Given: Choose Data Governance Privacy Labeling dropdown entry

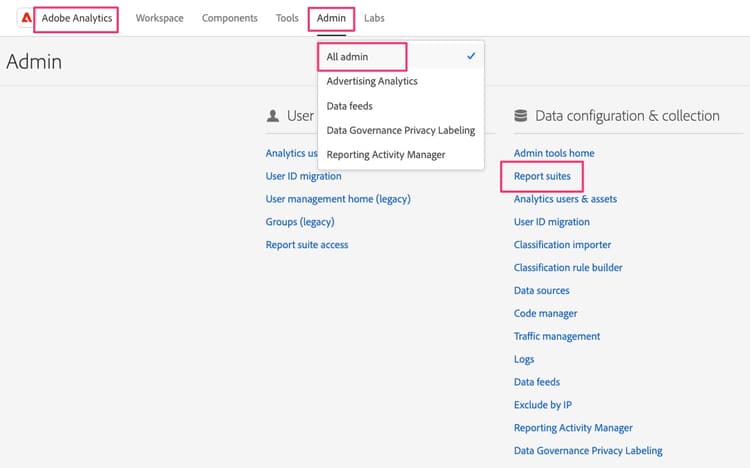Looking at the screenshot, I should click(x=400, y=130).
